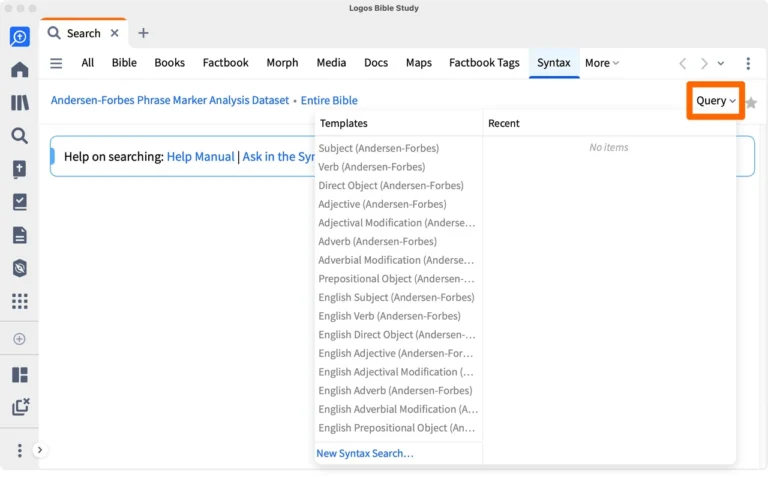Open the Help Manual link
The width and height of the screenshot is (768, 478).
200,156
